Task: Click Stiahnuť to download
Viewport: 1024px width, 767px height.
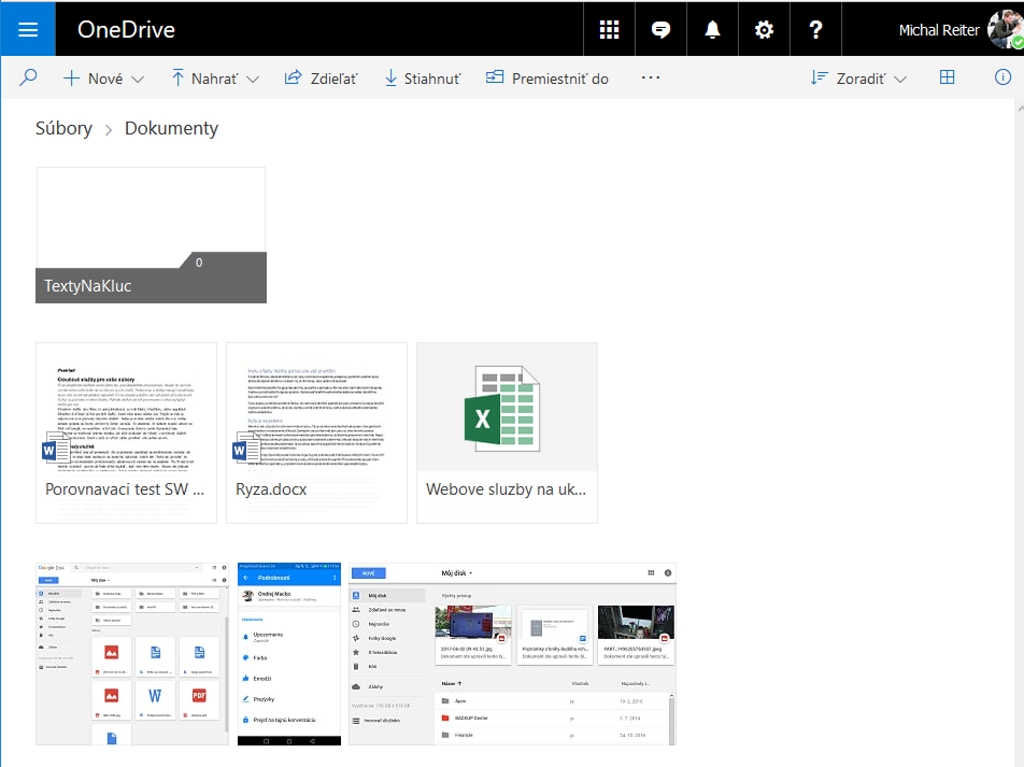Action: [x=422, y=78]
